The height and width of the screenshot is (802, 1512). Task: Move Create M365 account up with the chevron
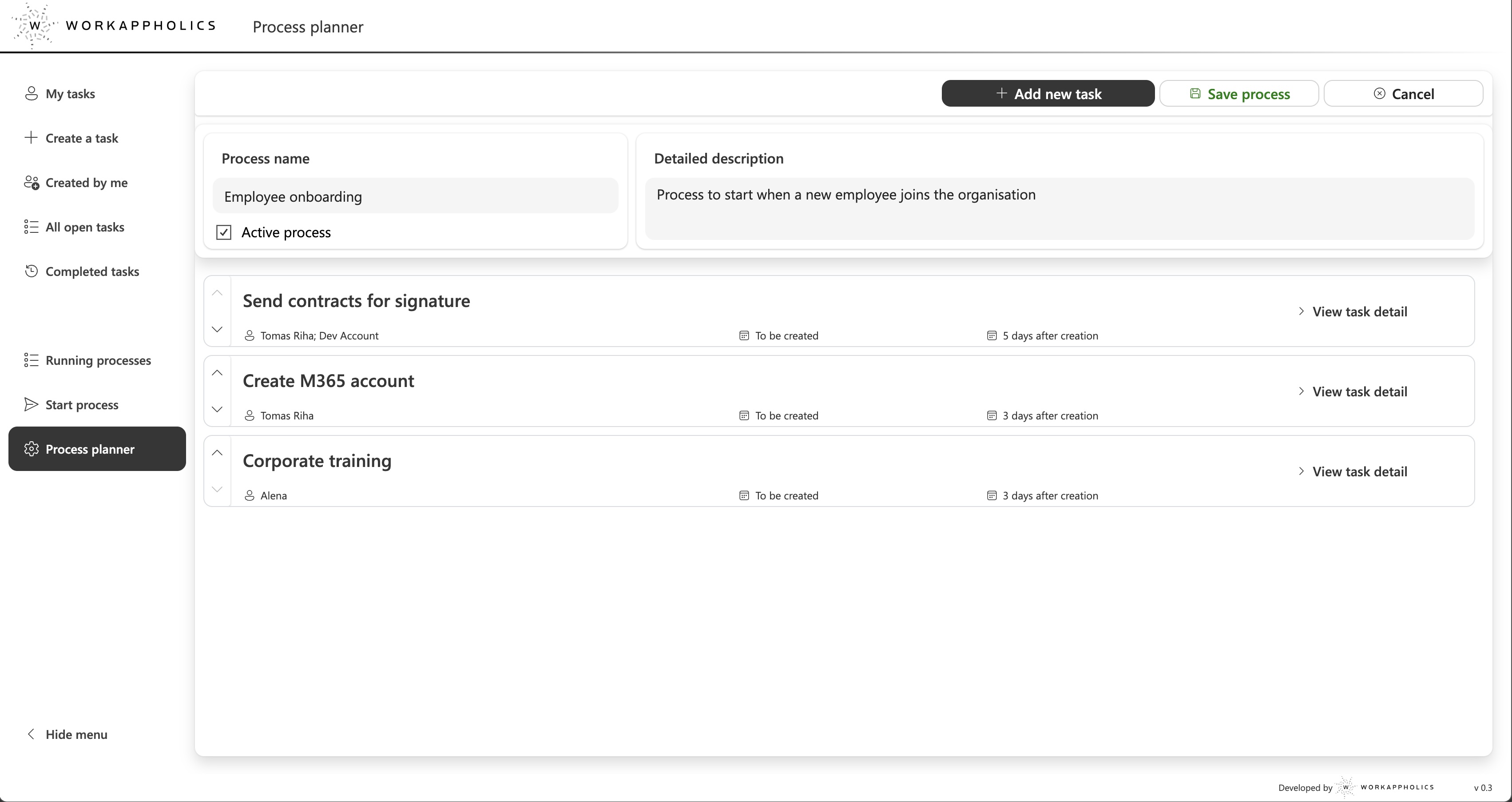click(217, 372)
